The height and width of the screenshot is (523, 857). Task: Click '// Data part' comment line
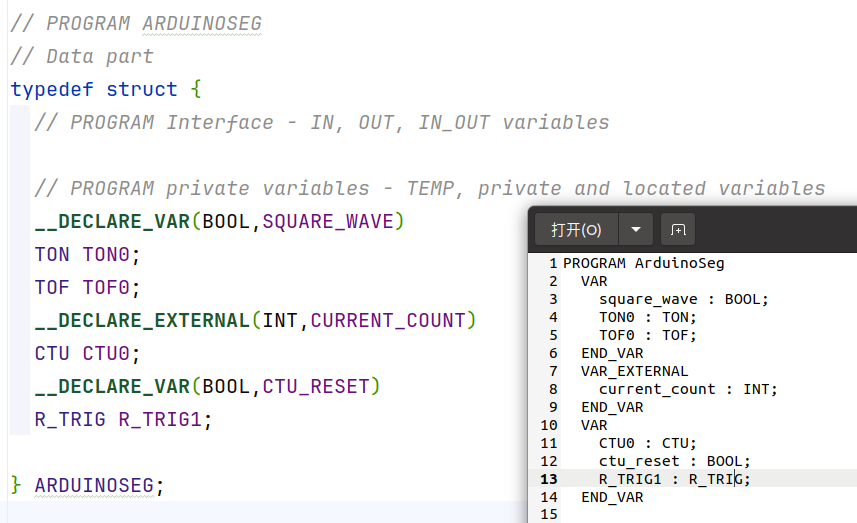tap(82, 56)
